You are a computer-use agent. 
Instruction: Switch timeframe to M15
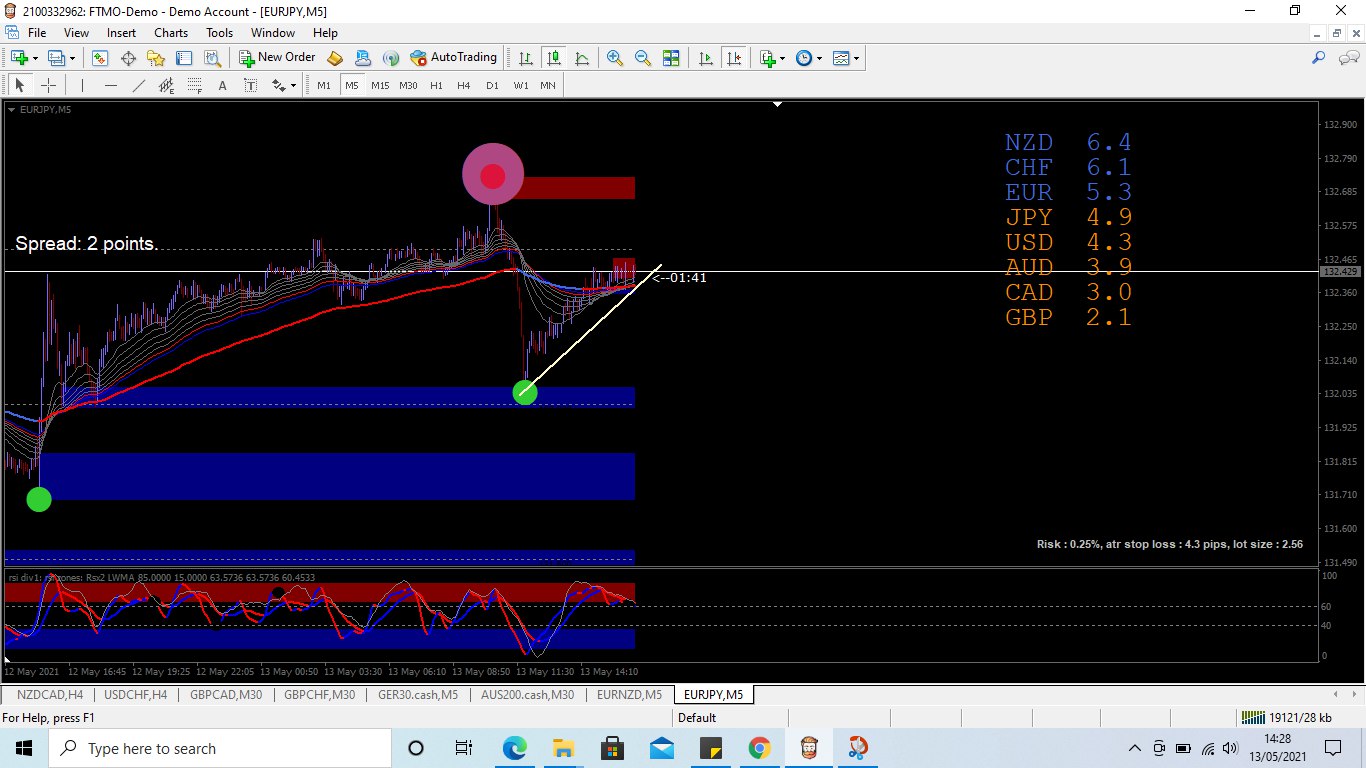(380, 85)
